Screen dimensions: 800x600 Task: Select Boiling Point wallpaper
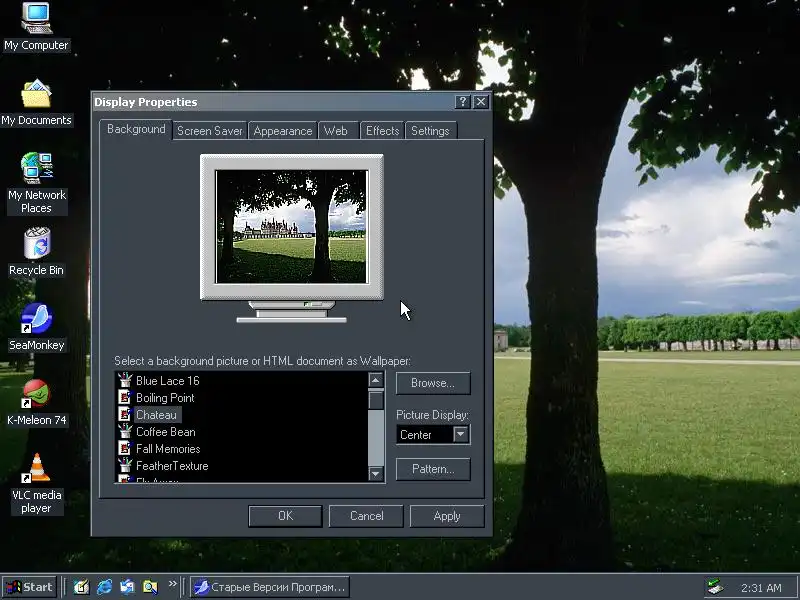pos(165,398)
